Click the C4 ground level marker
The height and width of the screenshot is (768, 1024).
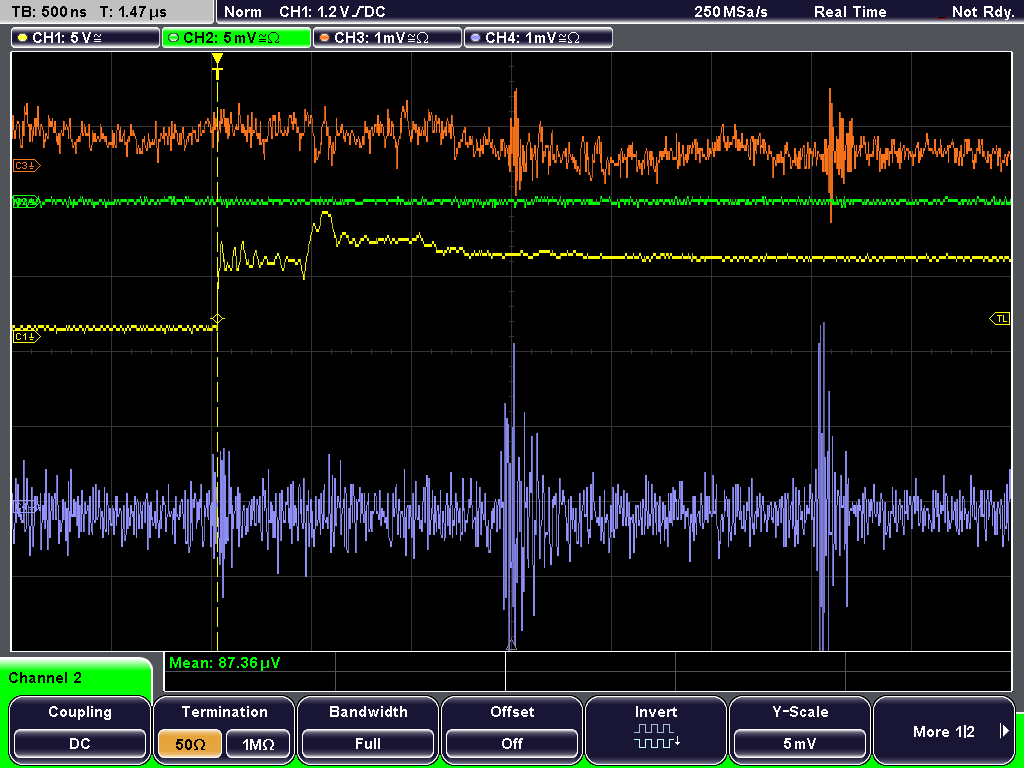tap(26, 506)
